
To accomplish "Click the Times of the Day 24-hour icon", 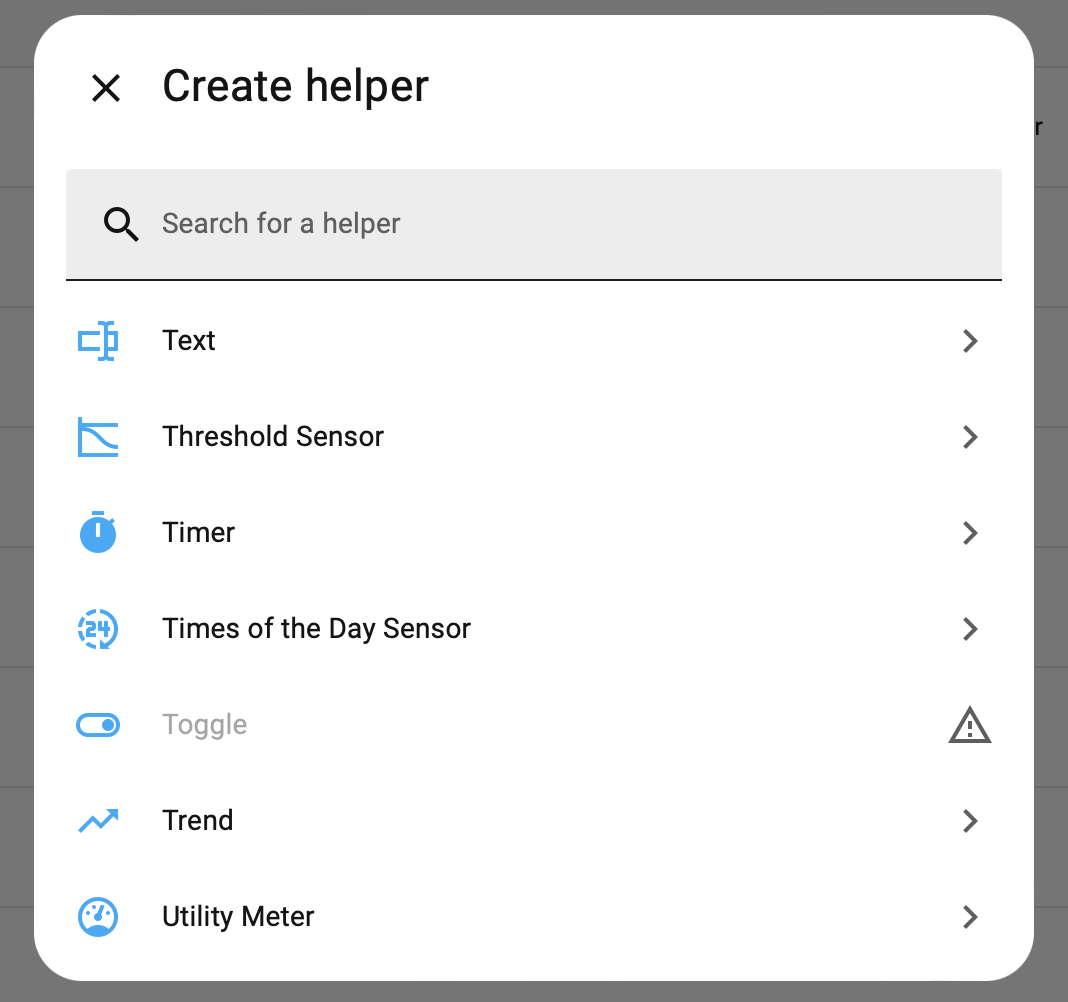I will pyautogui.click(x=98, y=629).
